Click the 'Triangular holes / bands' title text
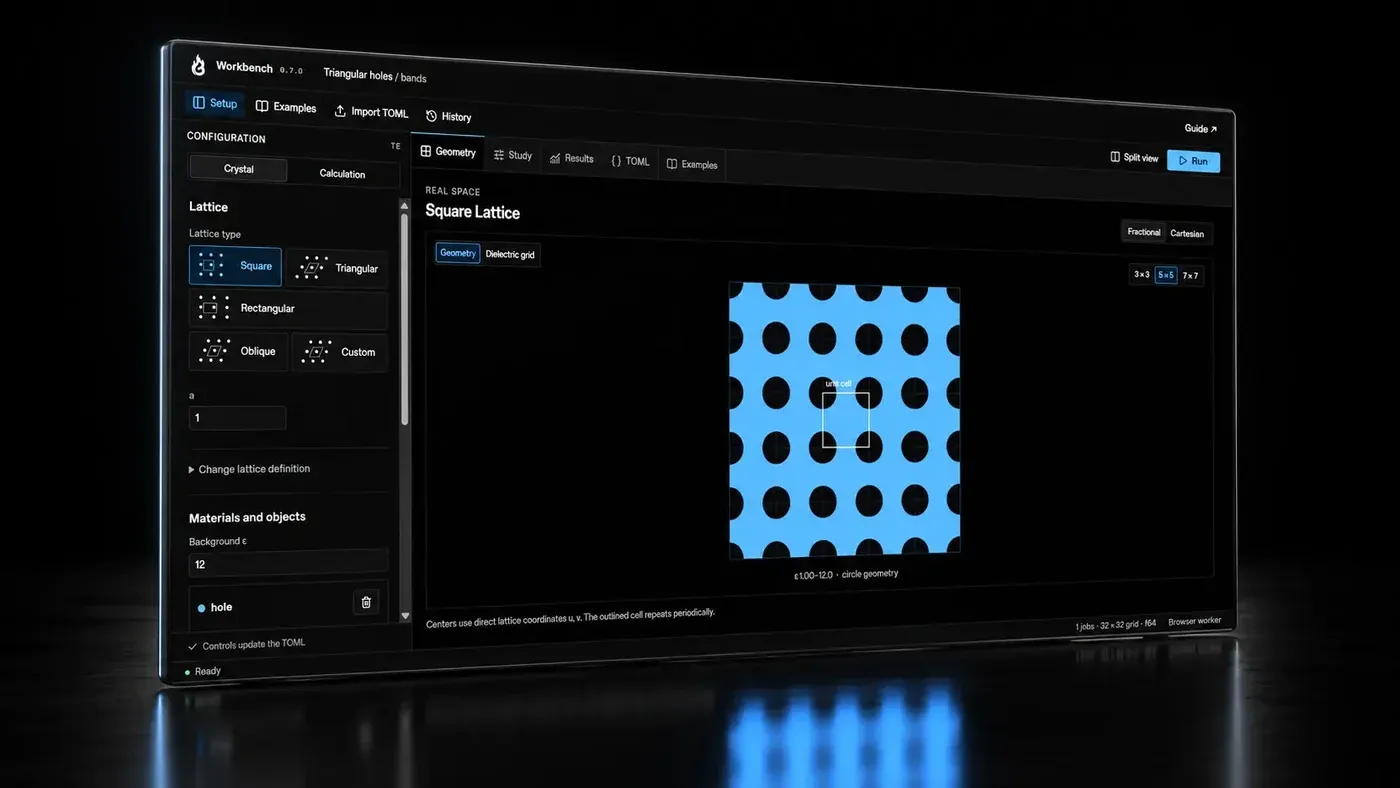This screenshot has width=1400, height=788. (x=375, y=75)
